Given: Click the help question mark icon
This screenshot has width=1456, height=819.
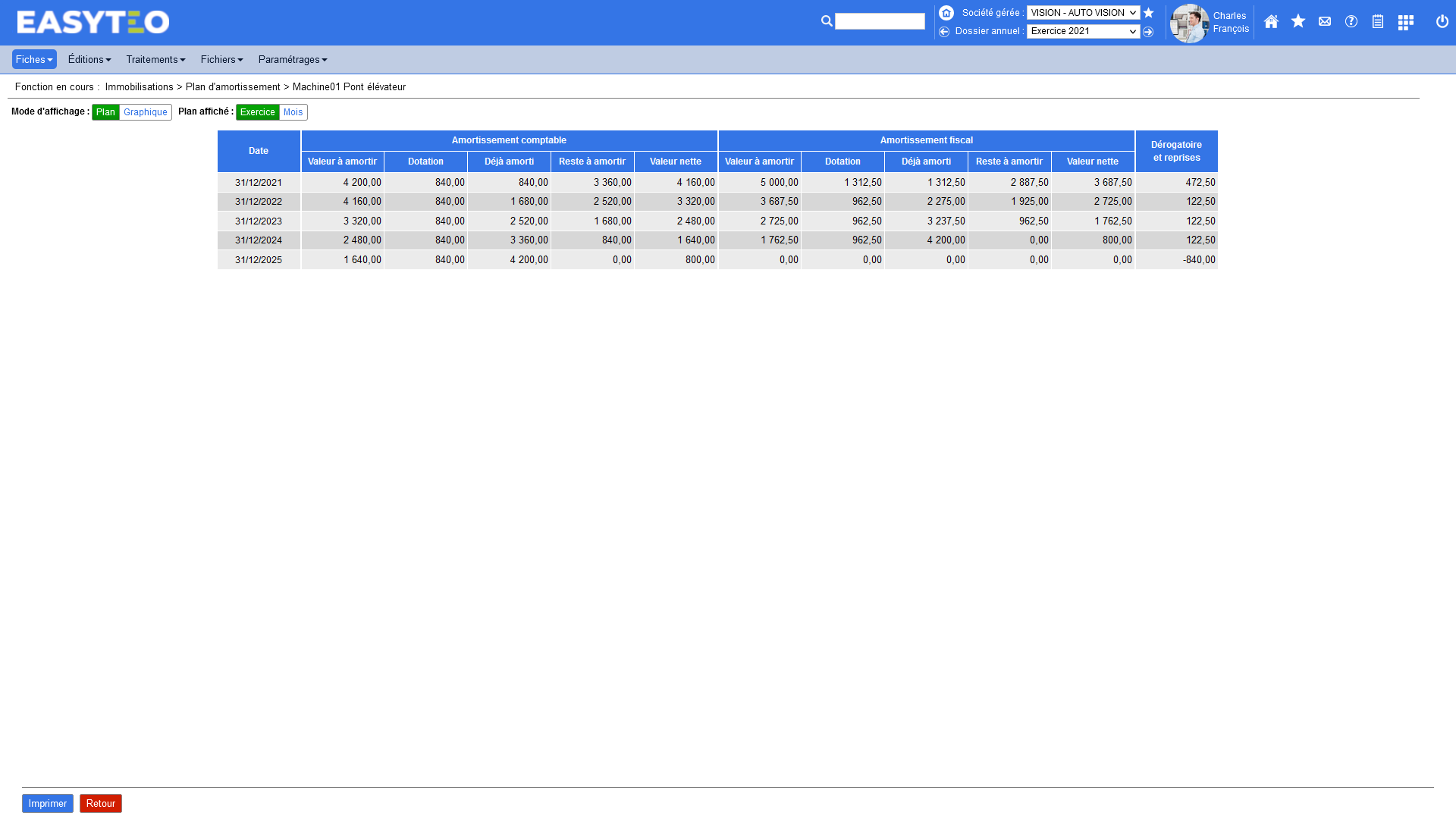Looking at the screenshot, I should click(x=1351, y=22).
